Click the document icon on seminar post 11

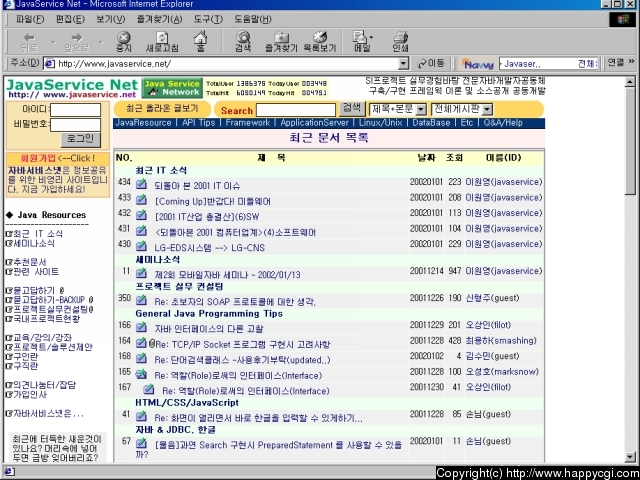(141, 273)
